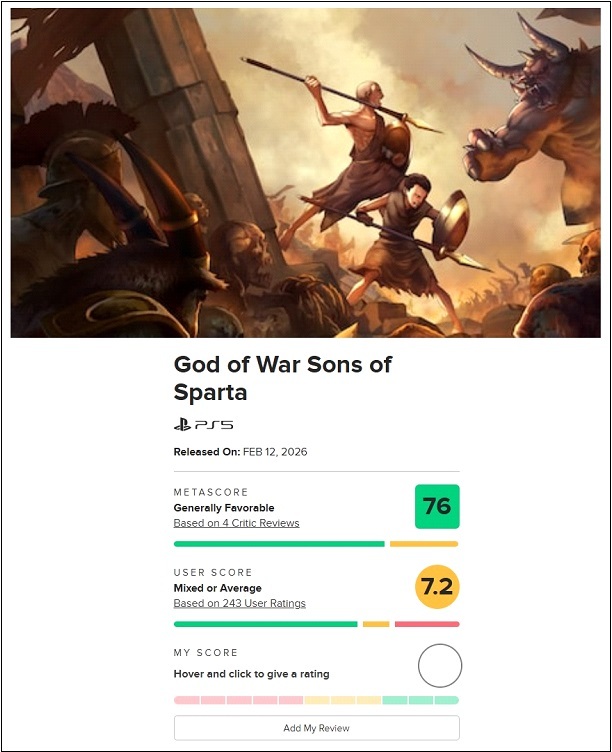Click the 'God of War Sons of Sparta' title
612x752 pixels.
[283, 377]
